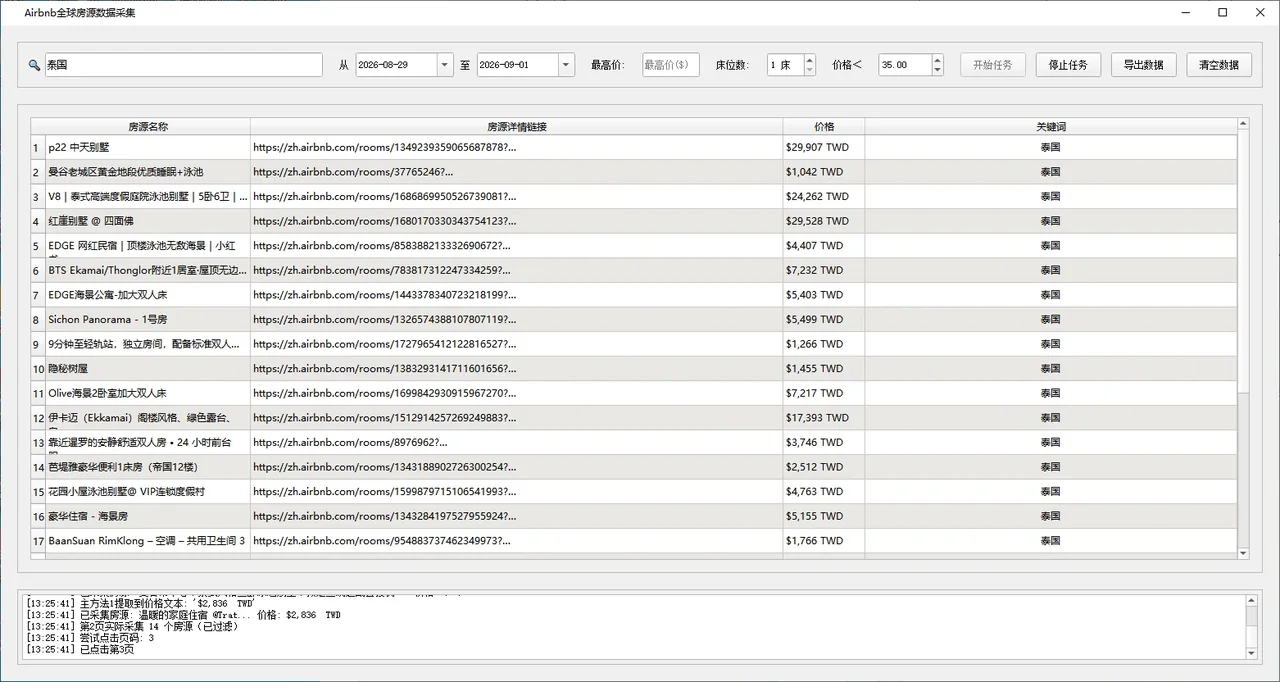Select listing row p22 中天别墅

click(148, 147)
